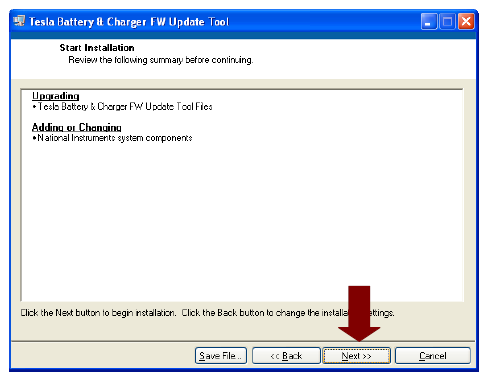
Task: Click the "Start Installation" header text
Action: 97,48
